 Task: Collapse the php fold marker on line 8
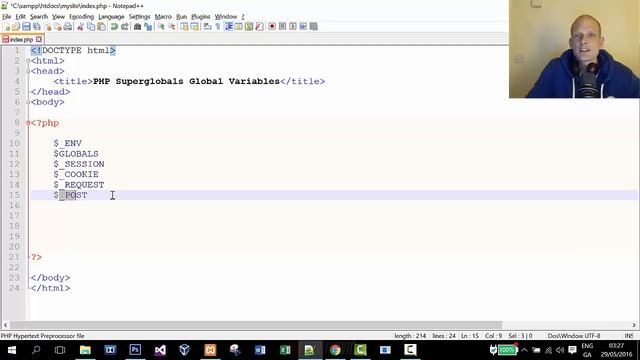(28, 123)
